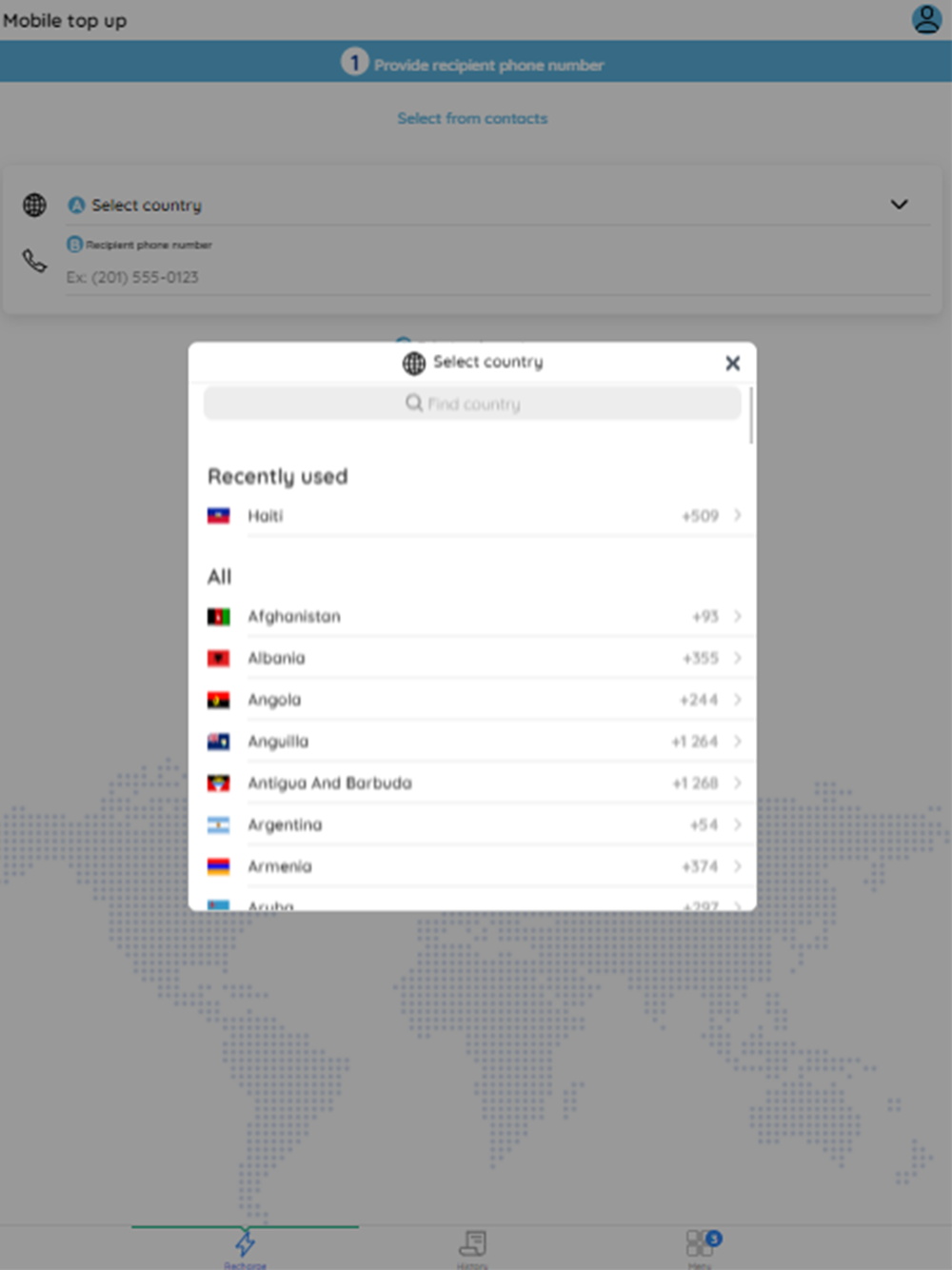Open the chevron beside Argentina +54

pyautogui.click(x=738, y=825)
